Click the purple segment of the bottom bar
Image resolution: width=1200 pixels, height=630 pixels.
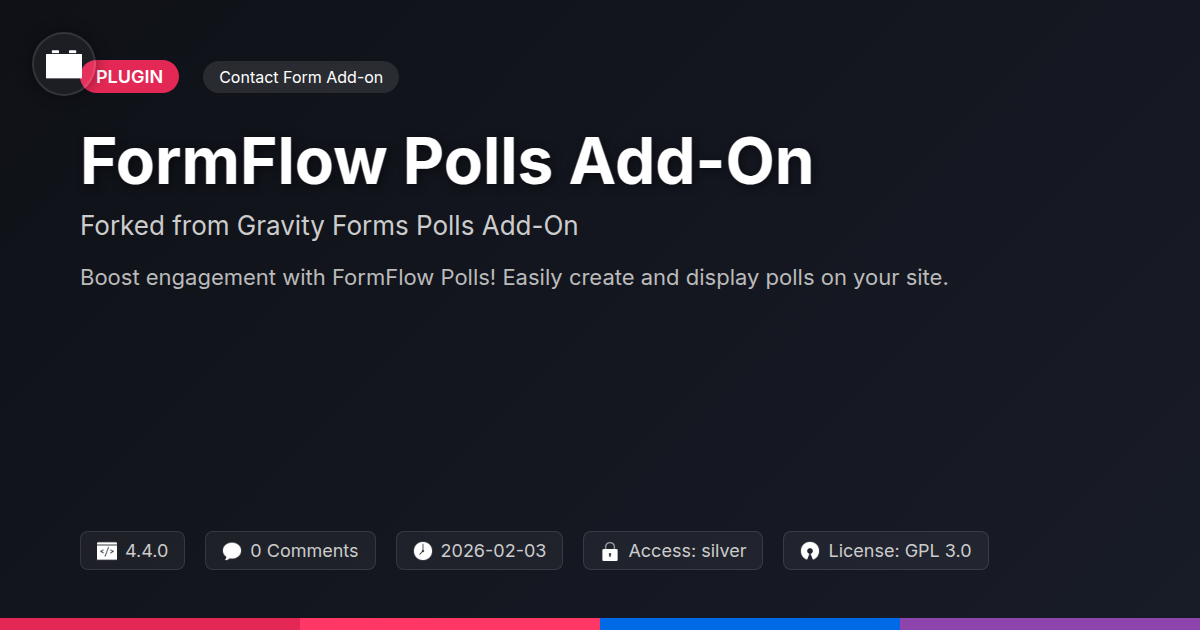tap(1050, 623)
